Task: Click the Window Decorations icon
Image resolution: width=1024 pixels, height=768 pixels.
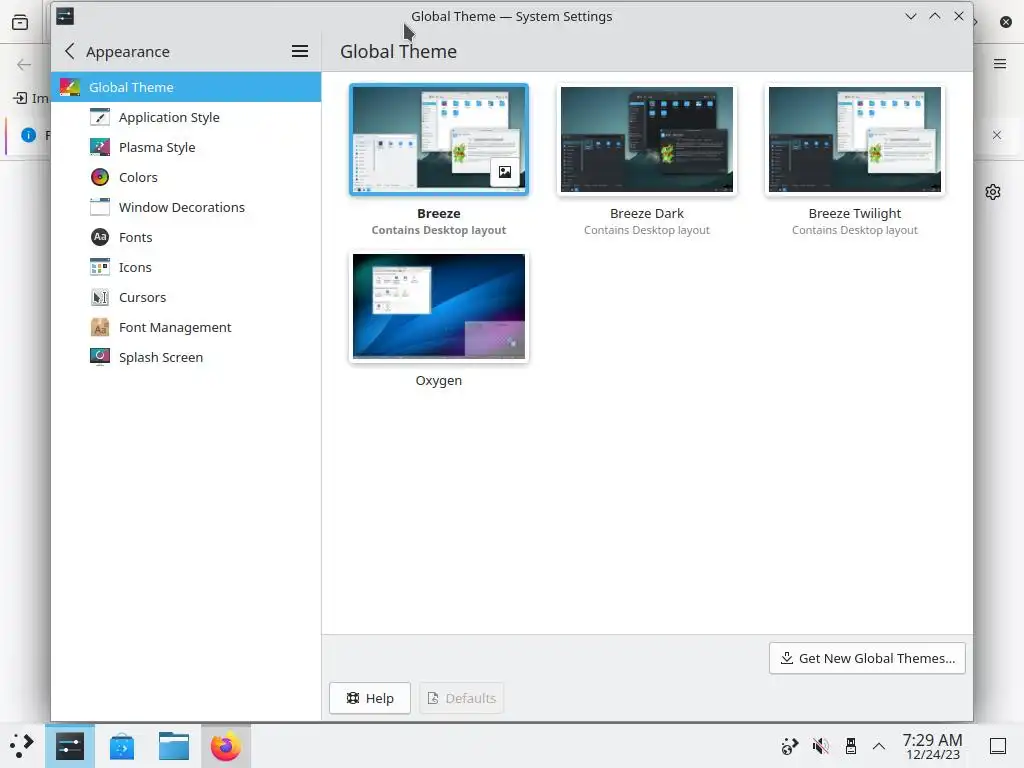Action: pyautogui.click(x=100, y=208)
